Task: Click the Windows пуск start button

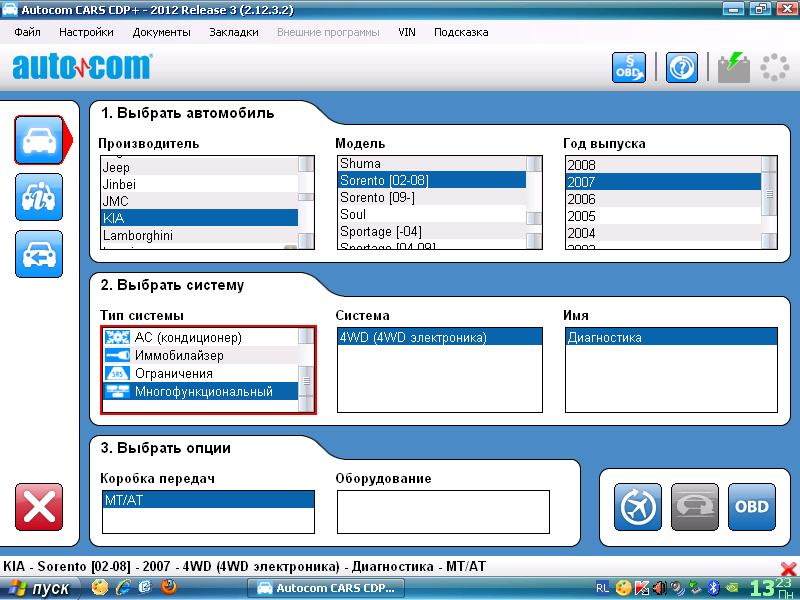Action: coord(40,588)
